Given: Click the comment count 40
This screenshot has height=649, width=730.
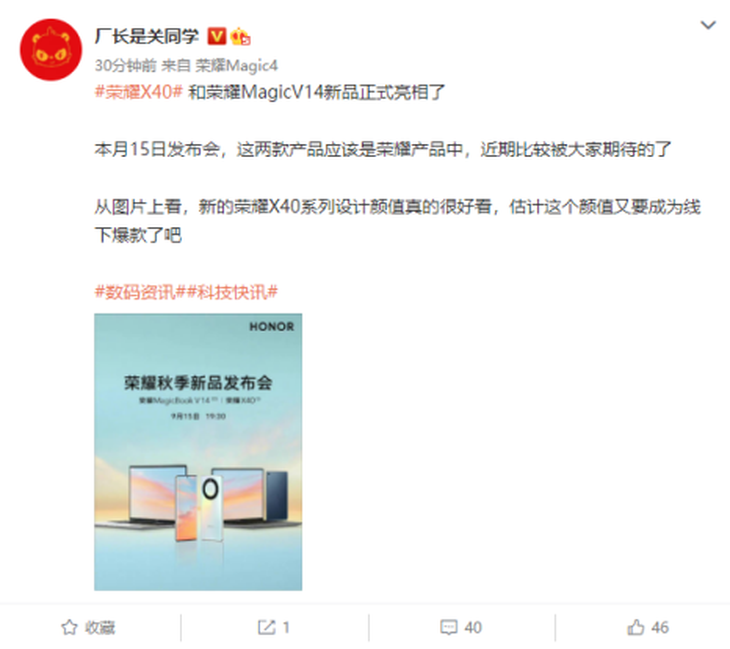Looking at the screenshot, I should pyautogui.click(x=473, y=628).
